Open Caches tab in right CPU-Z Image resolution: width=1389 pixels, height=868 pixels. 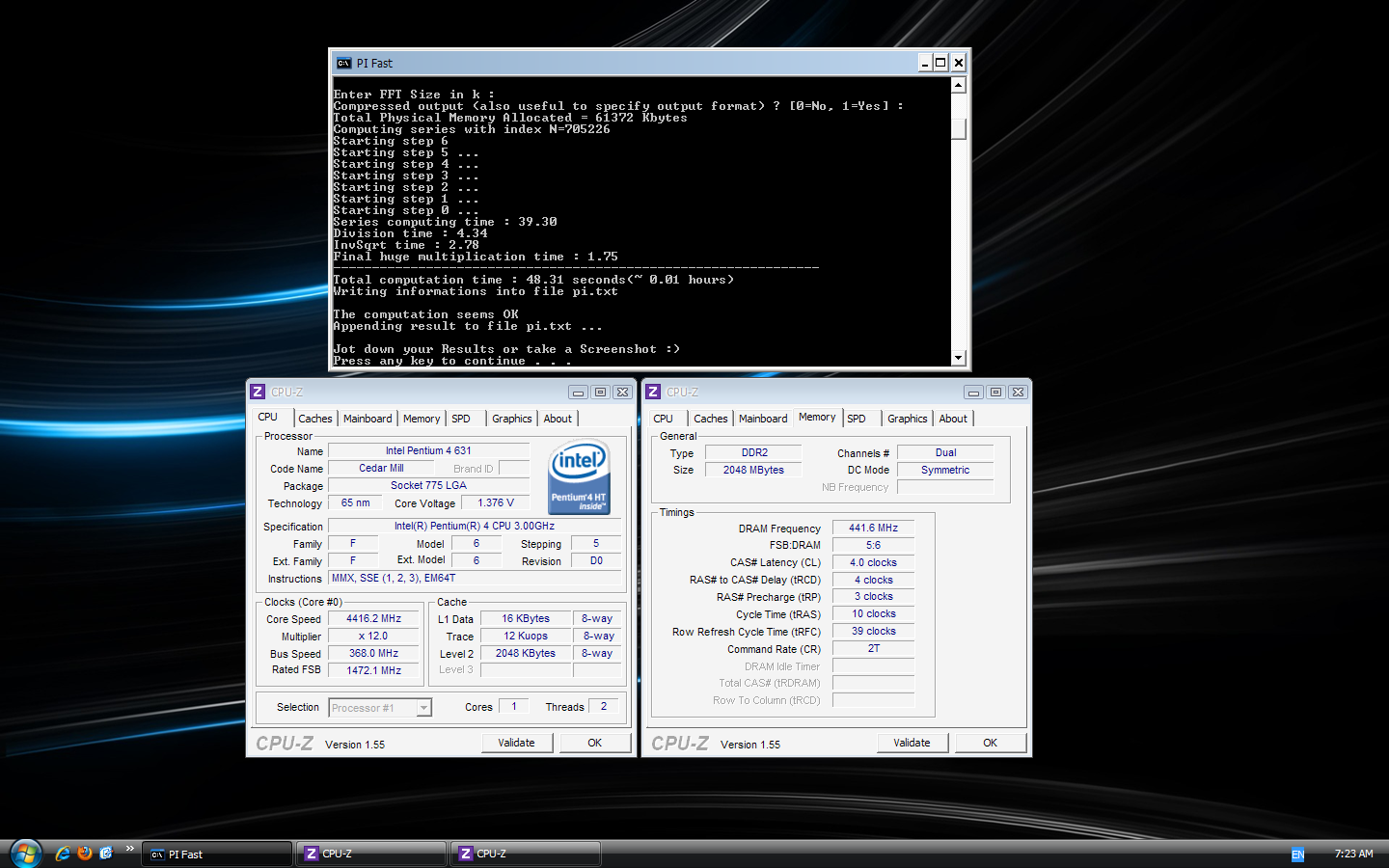click(x=711, y=419)
